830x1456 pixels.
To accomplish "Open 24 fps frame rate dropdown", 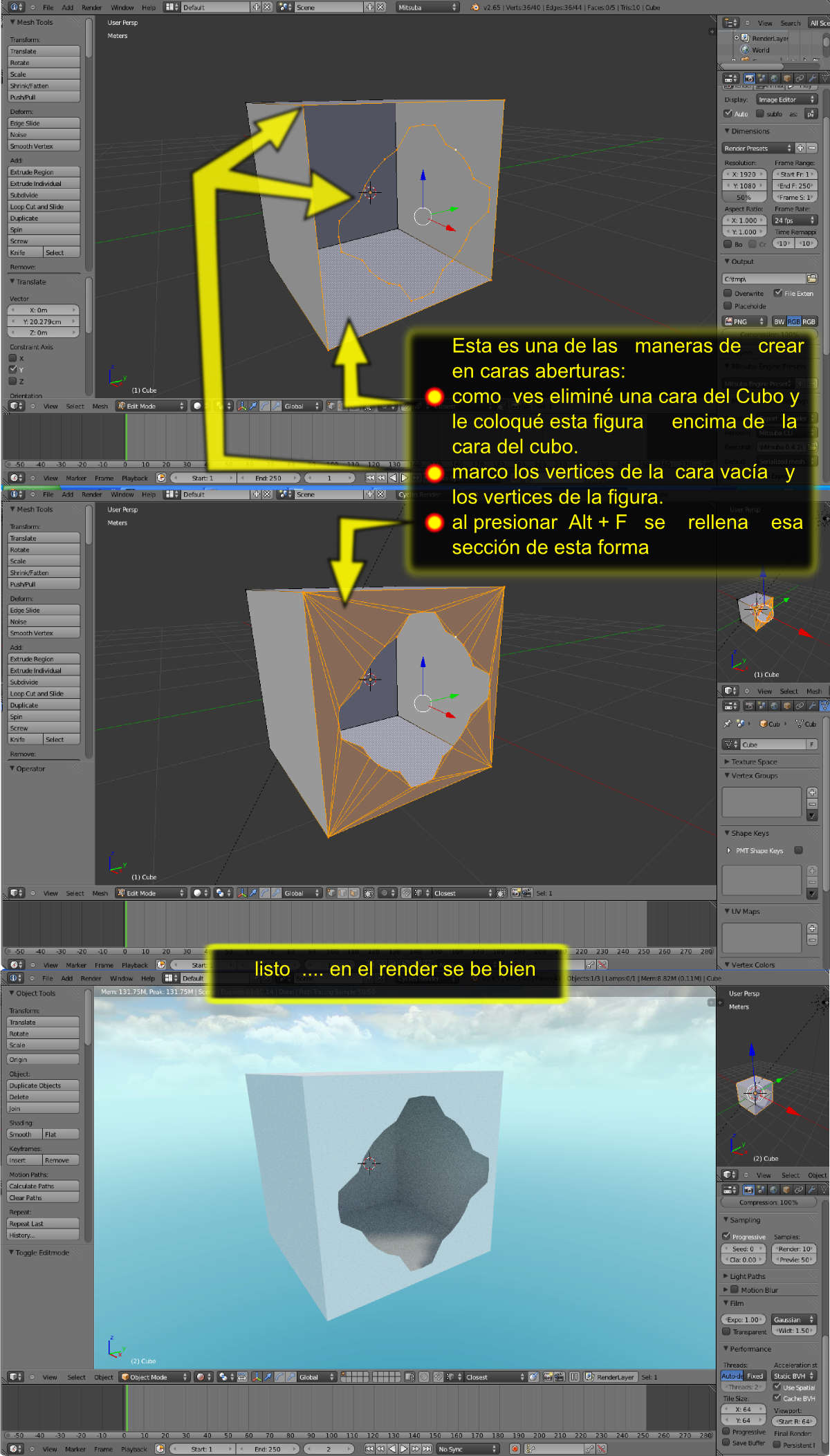I will pos(795,221).
